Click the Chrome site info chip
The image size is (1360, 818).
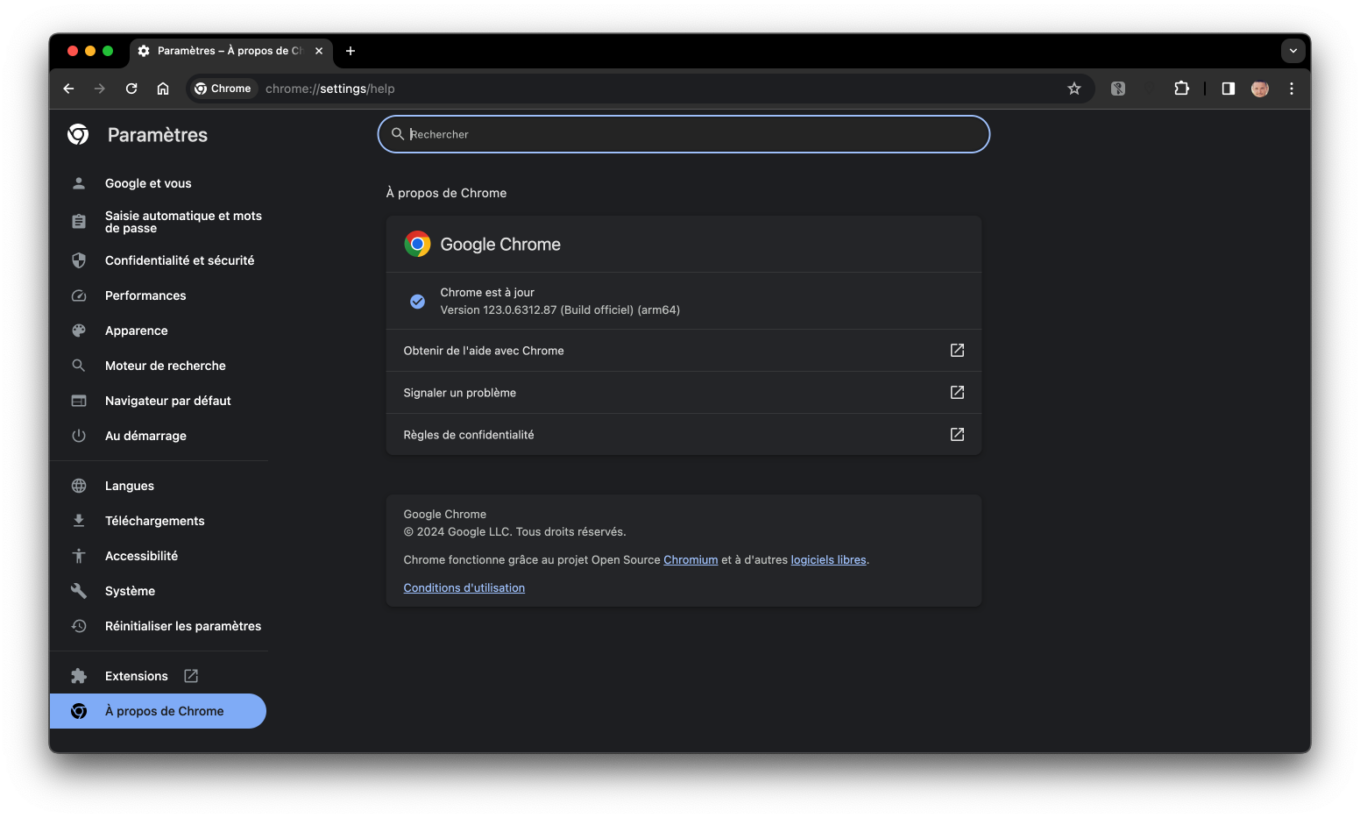(x=223, y=89)
